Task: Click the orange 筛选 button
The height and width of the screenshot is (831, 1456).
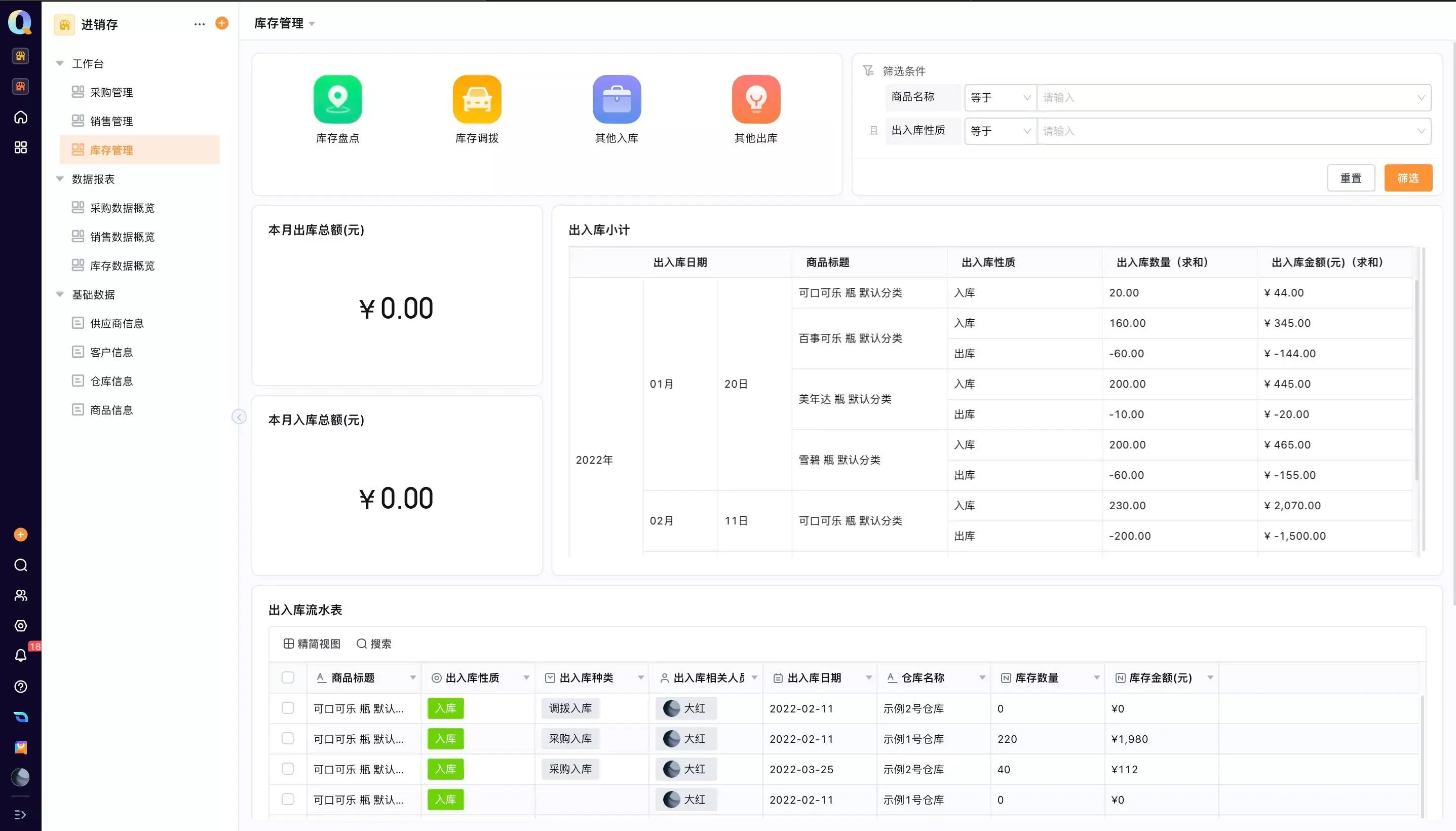Action: point(1407,178)
